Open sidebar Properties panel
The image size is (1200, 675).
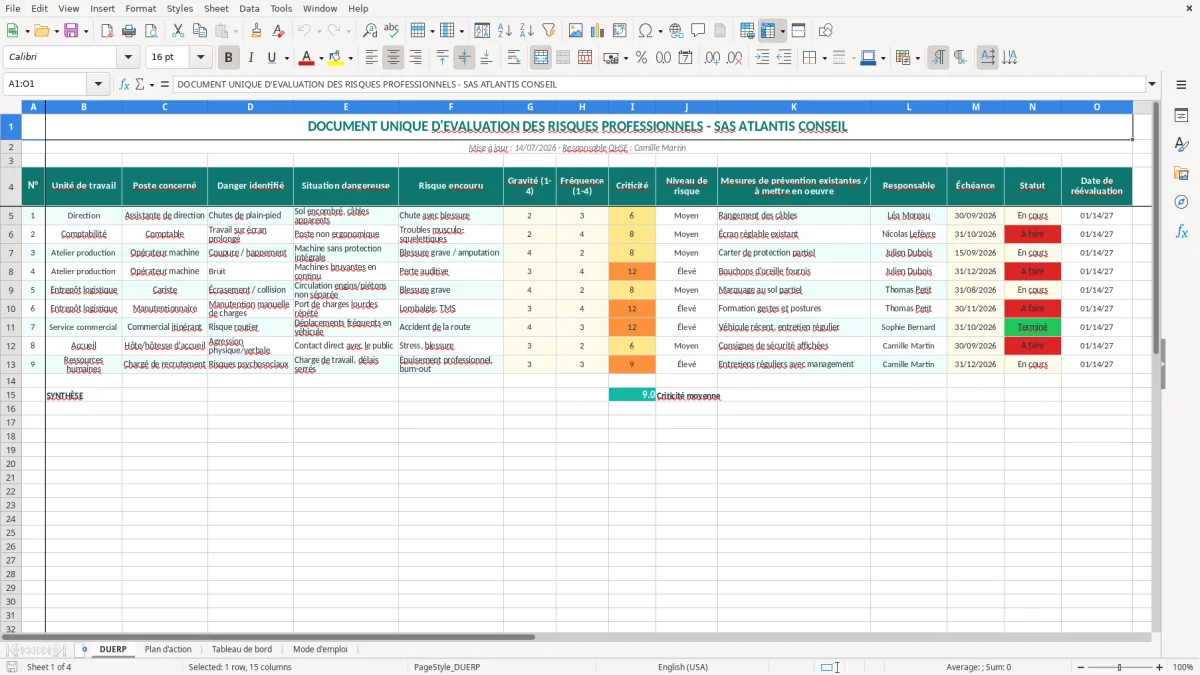tap(1181, 116)
